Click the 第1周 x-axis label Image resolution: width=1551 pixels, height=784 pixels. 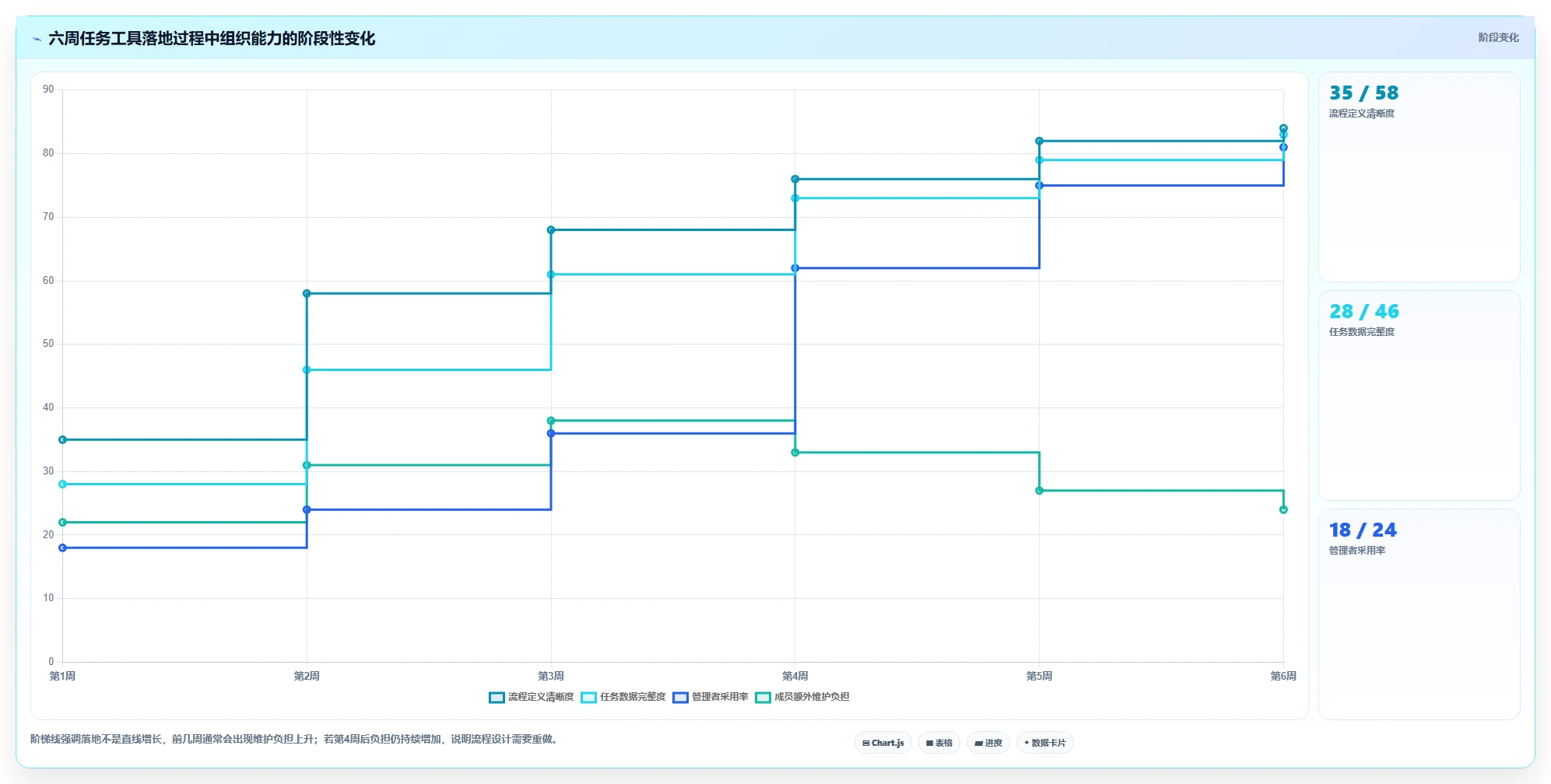coord(63,676)
